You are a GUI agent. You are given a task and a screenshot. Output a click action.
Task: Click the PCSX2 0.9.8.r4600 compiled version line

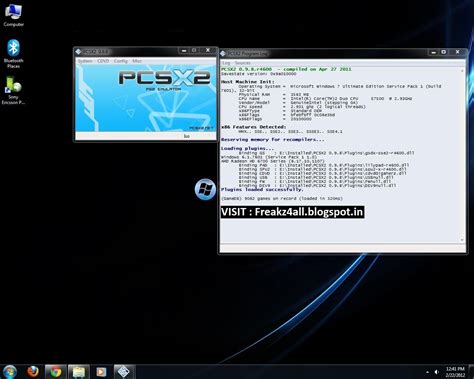point(286,69)
